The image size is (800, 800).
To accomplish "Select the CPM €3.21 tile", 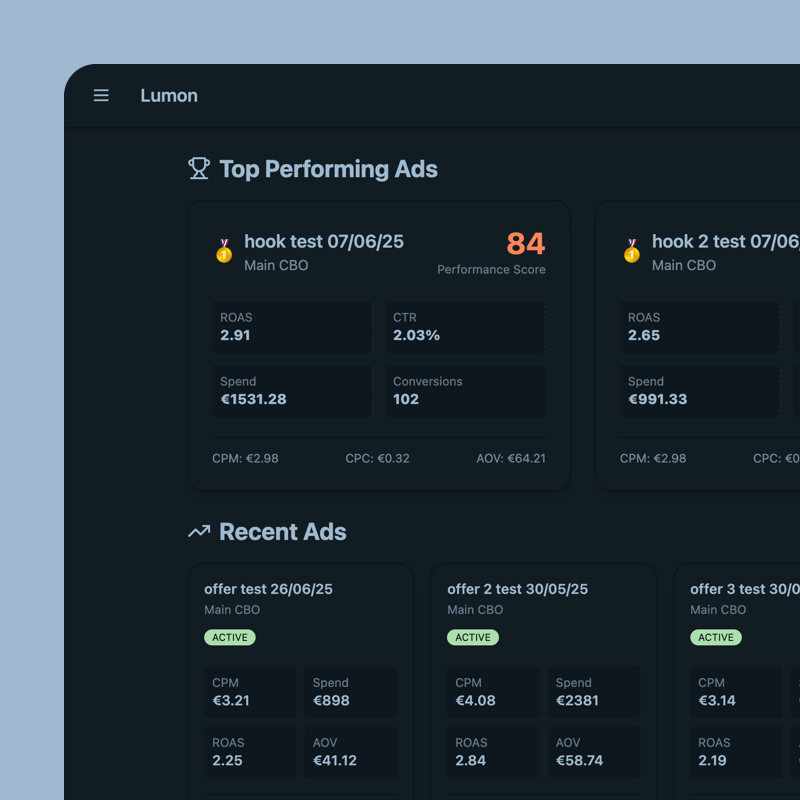I will tap(250, 692).
